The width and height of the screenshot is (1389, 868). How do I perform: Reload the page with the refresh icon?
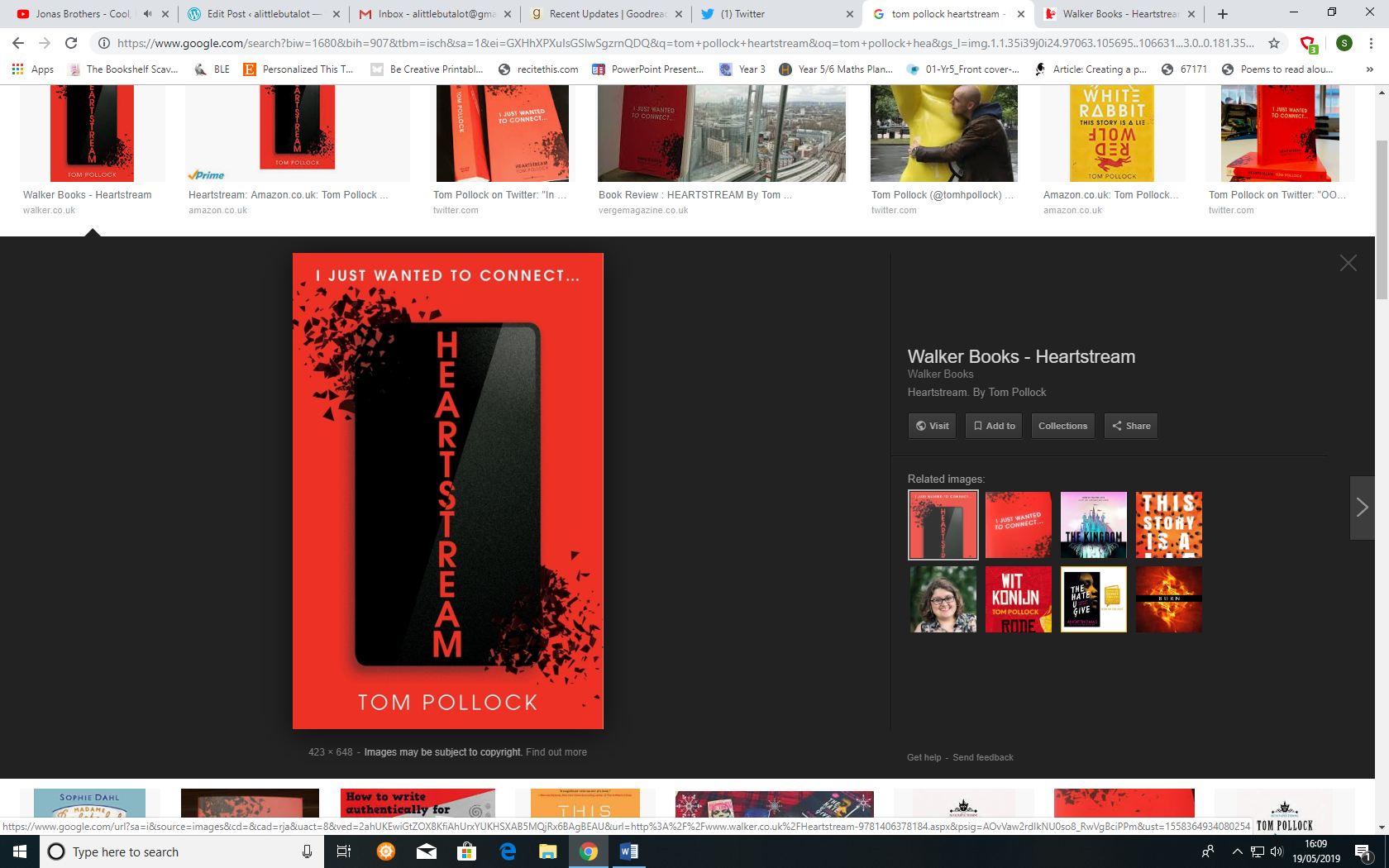click(x=71, y=43)
